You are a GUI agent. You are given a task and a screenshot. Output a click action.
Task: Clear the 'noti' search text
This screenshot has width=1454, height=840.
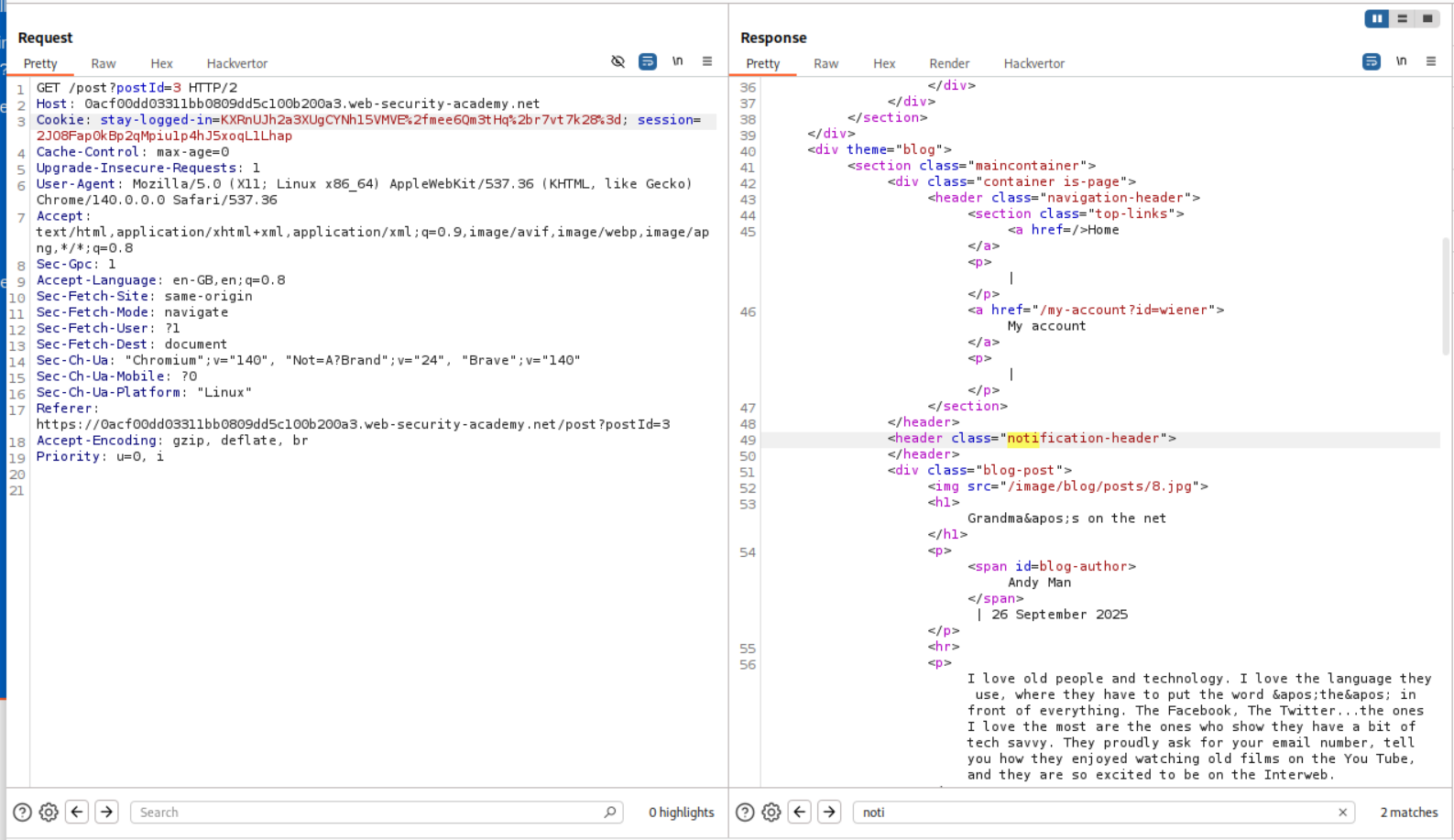pyautogui.click(x=1342, y=813)
